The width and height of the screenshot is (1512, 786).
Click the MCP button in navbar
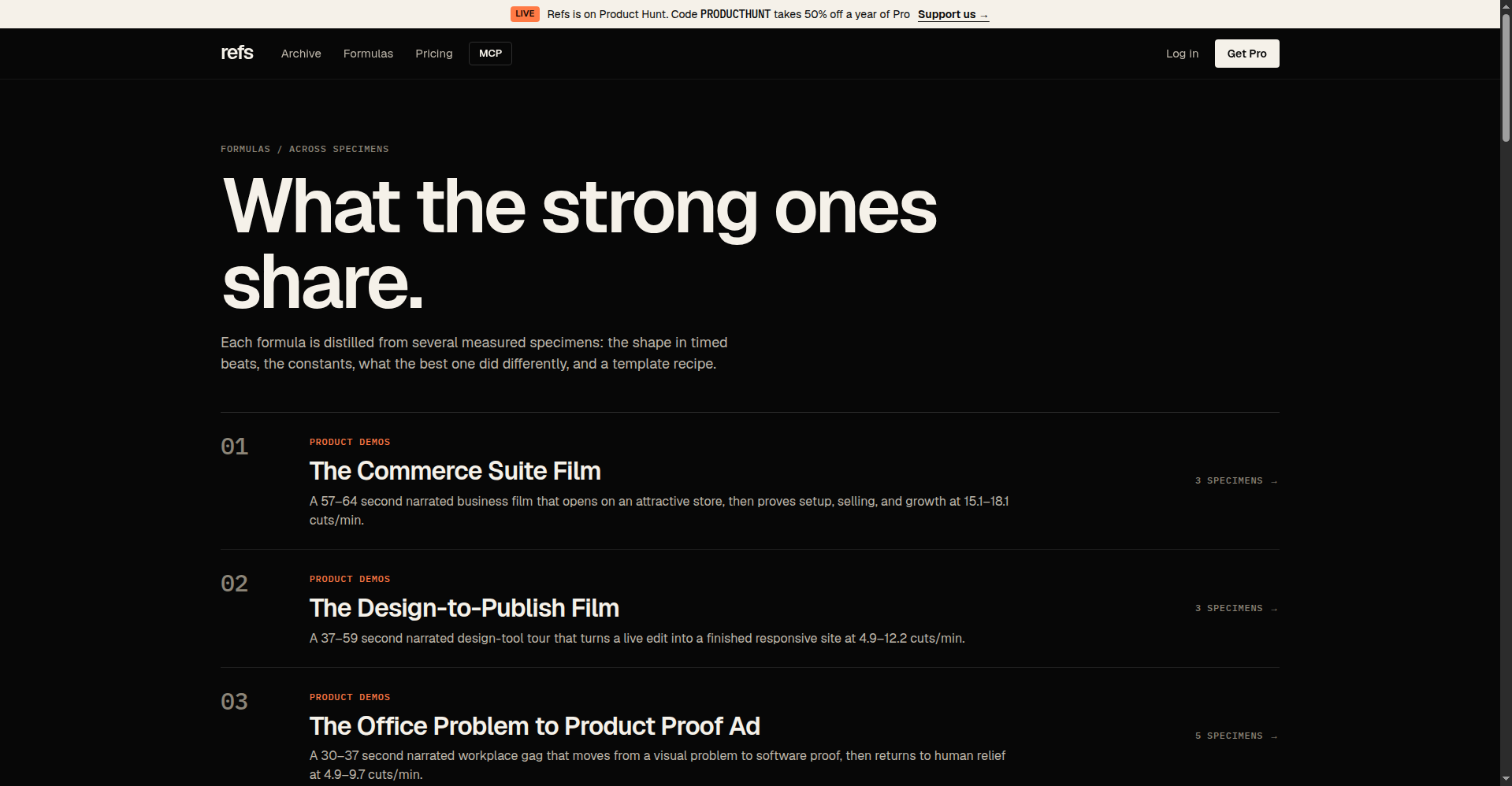tap(490, 54)
